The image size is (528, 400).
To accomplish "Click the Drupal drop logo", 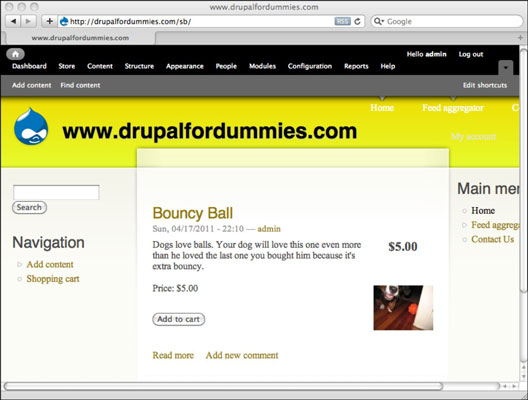I will [31, 126].
